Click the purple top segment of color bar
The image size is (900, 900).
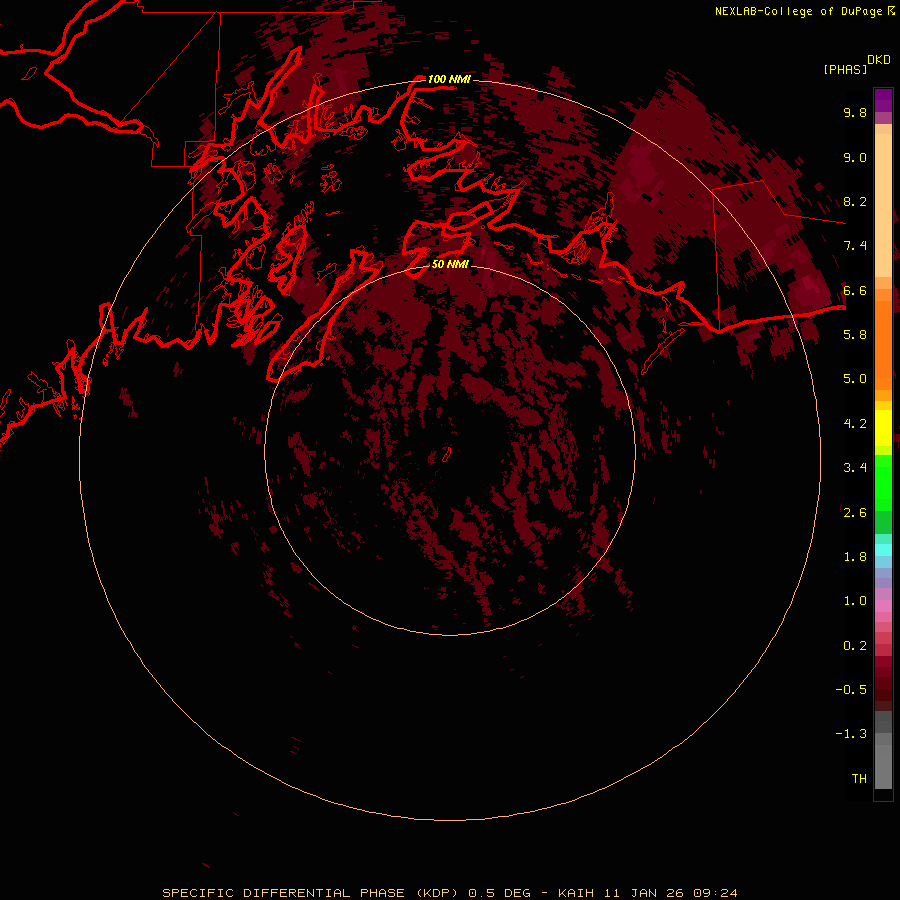coord(883,100)
